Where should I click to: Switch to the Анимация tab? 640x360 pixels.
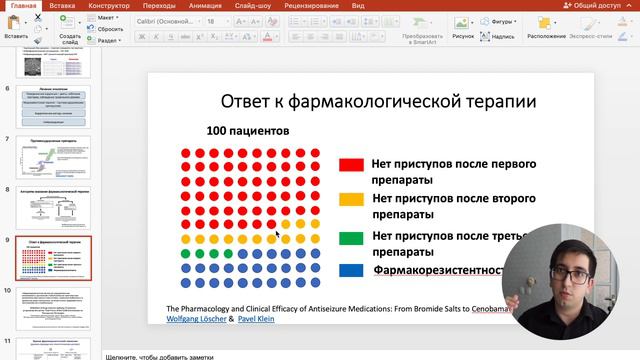pos(205,6)
